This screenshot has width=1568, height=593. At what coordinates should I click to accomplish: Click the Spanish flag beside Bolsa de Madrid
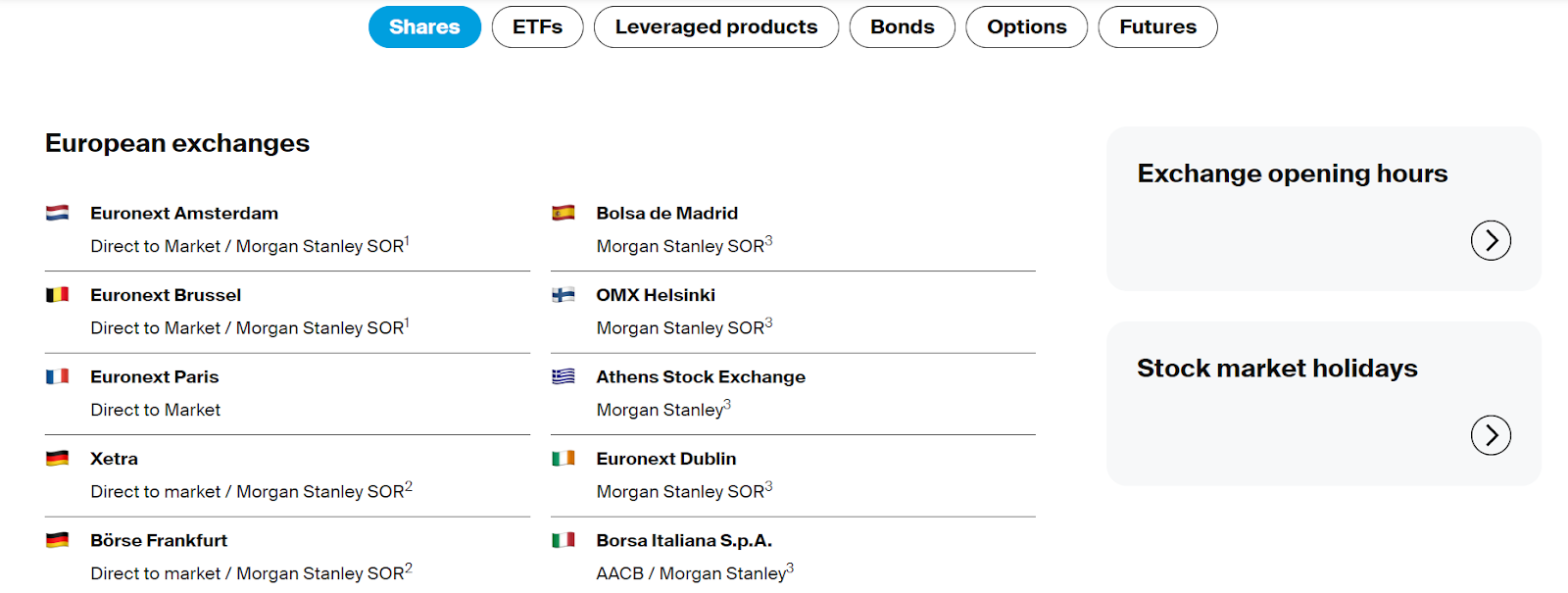coord(563,213)
